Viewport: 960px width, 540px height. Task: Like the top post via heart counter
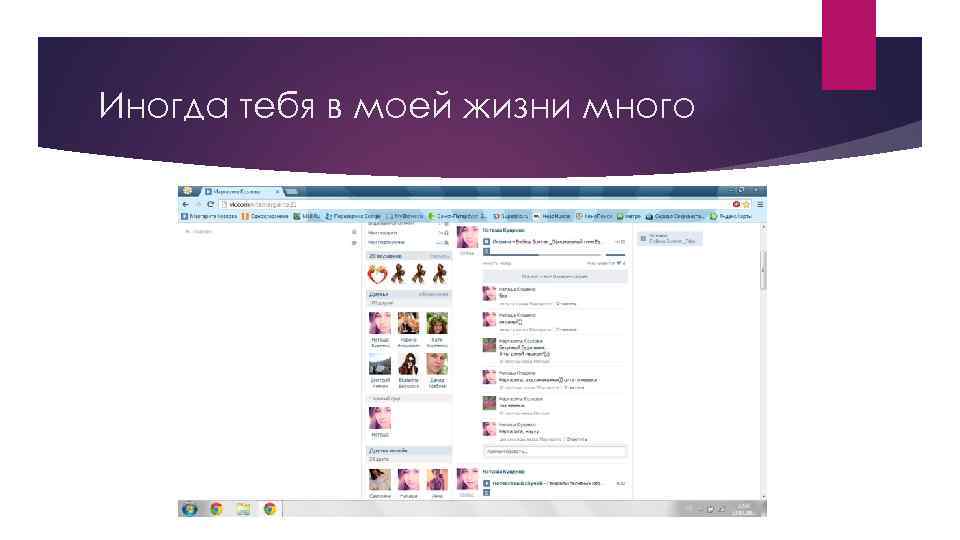pyautogui.click(x=620, y=263)
